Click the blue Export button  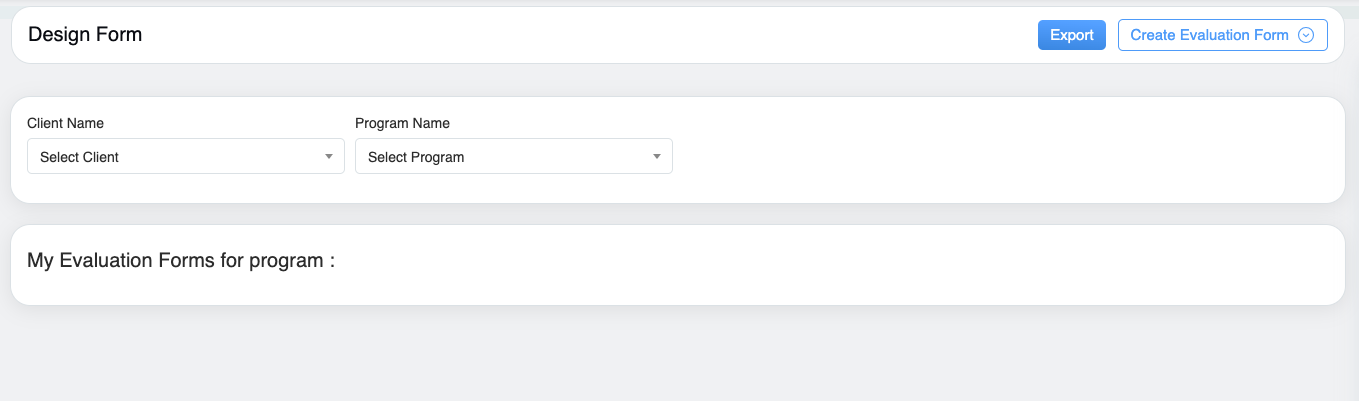[x=1071, y=35]
